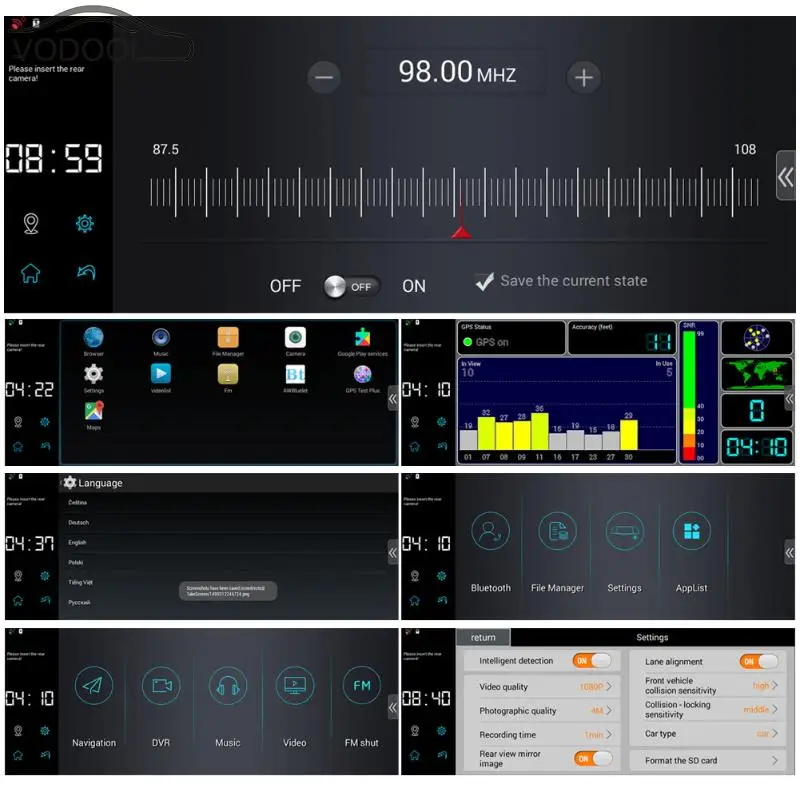Image resolution: width=800 pixels, height=800 pixels.
Task: Collapse Language screen with « arrow
Action: 392,552
